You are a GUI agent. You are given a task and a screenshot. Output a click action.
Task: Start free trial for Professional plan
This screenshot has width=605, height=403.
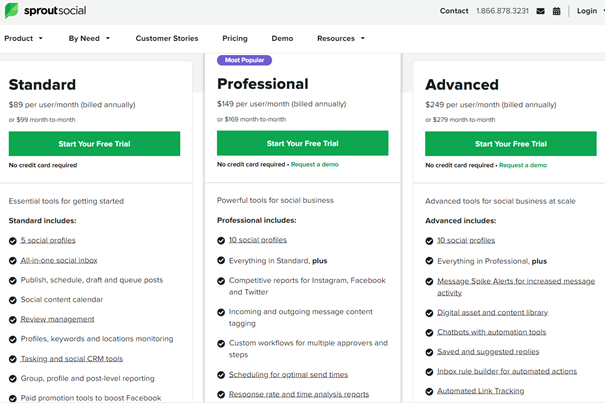pyautogui.click(x=302, y=143)
